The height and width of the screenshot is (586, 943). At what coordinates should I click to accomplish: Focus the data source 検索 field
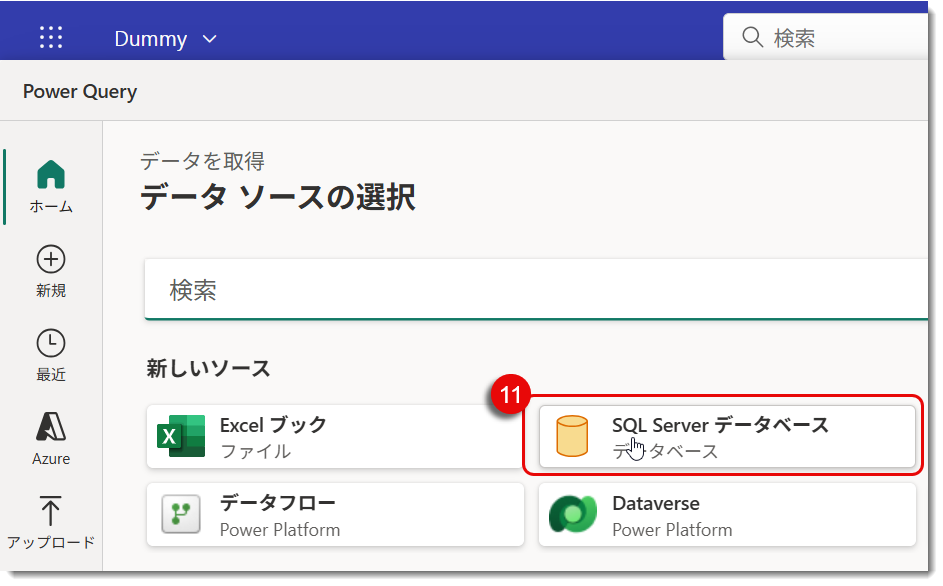tap(536, 290)
